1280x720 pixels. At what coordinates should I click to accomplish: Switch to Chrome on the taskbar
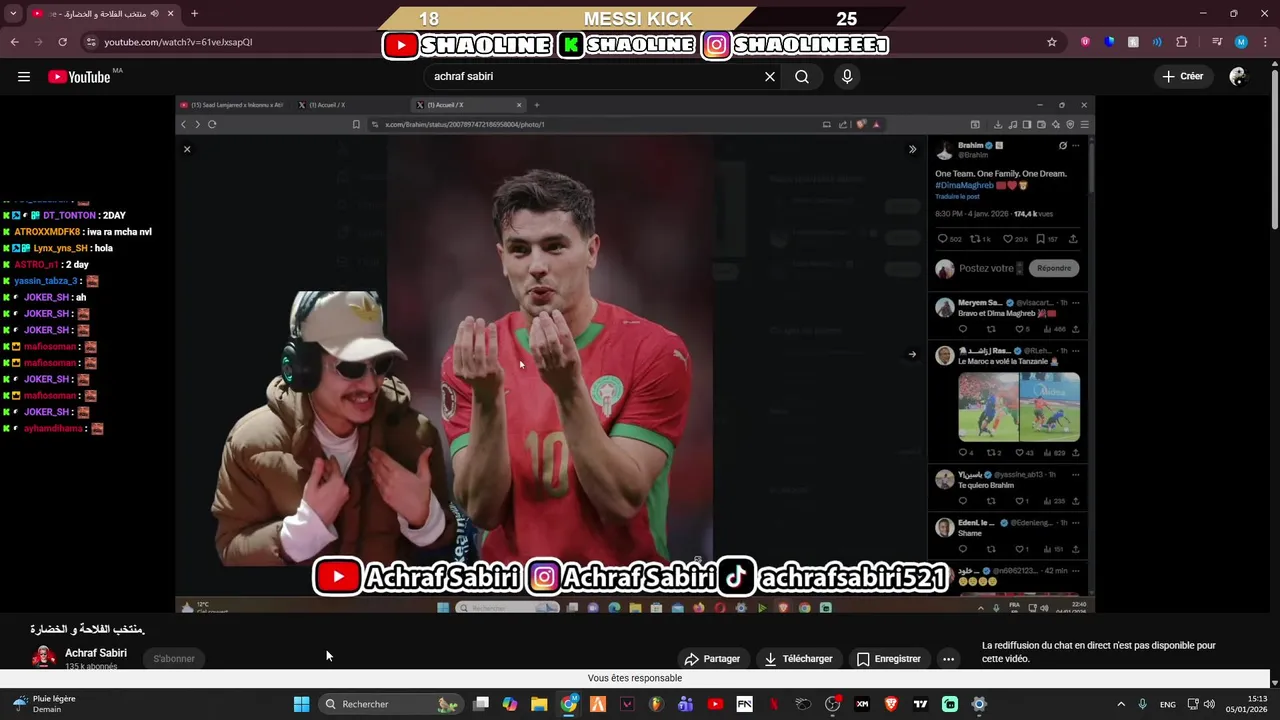pos(569,704)
